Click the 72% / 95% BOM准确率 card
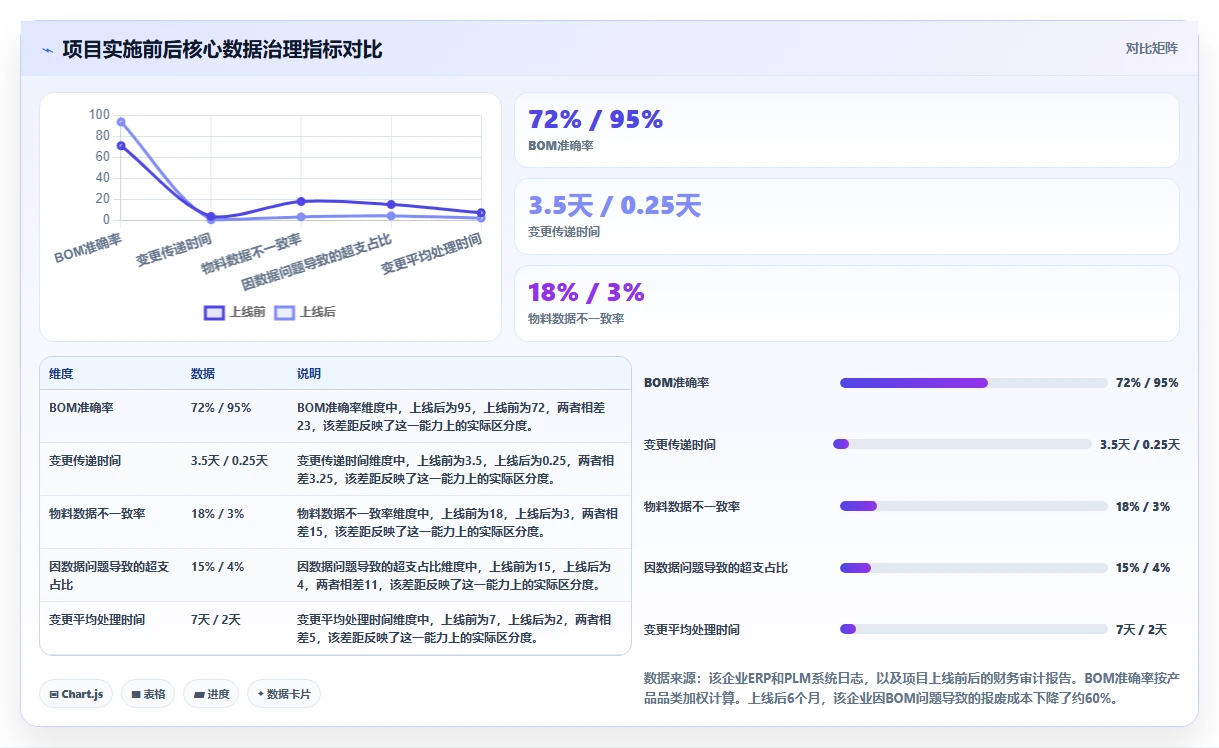1219x748 pixels. coord(846,130)
